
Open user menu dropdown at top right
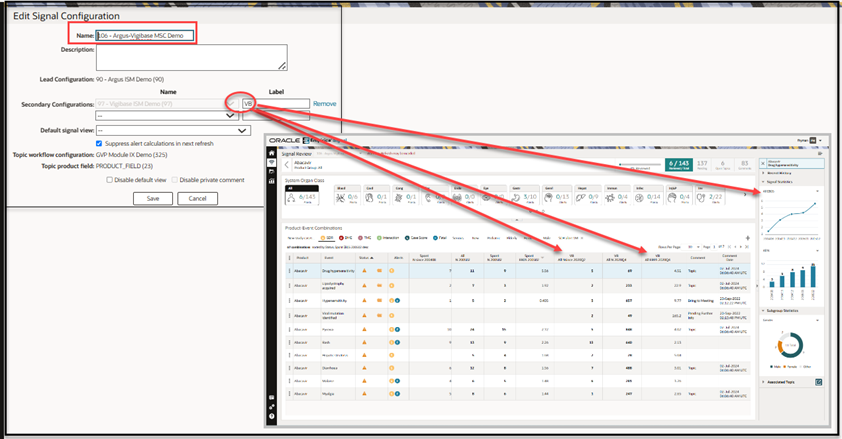coord(820,140)
